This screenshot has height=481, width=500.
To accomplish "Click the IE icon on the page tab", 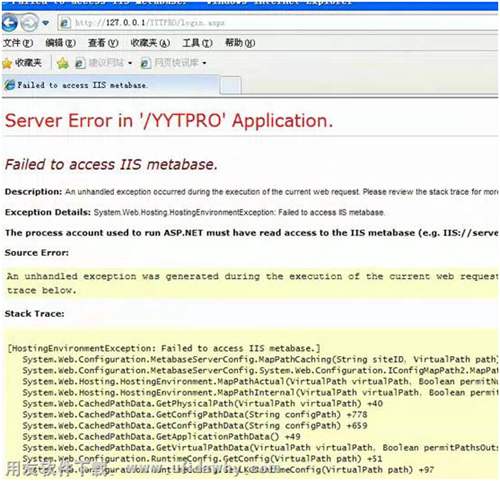I will point(9,85).
